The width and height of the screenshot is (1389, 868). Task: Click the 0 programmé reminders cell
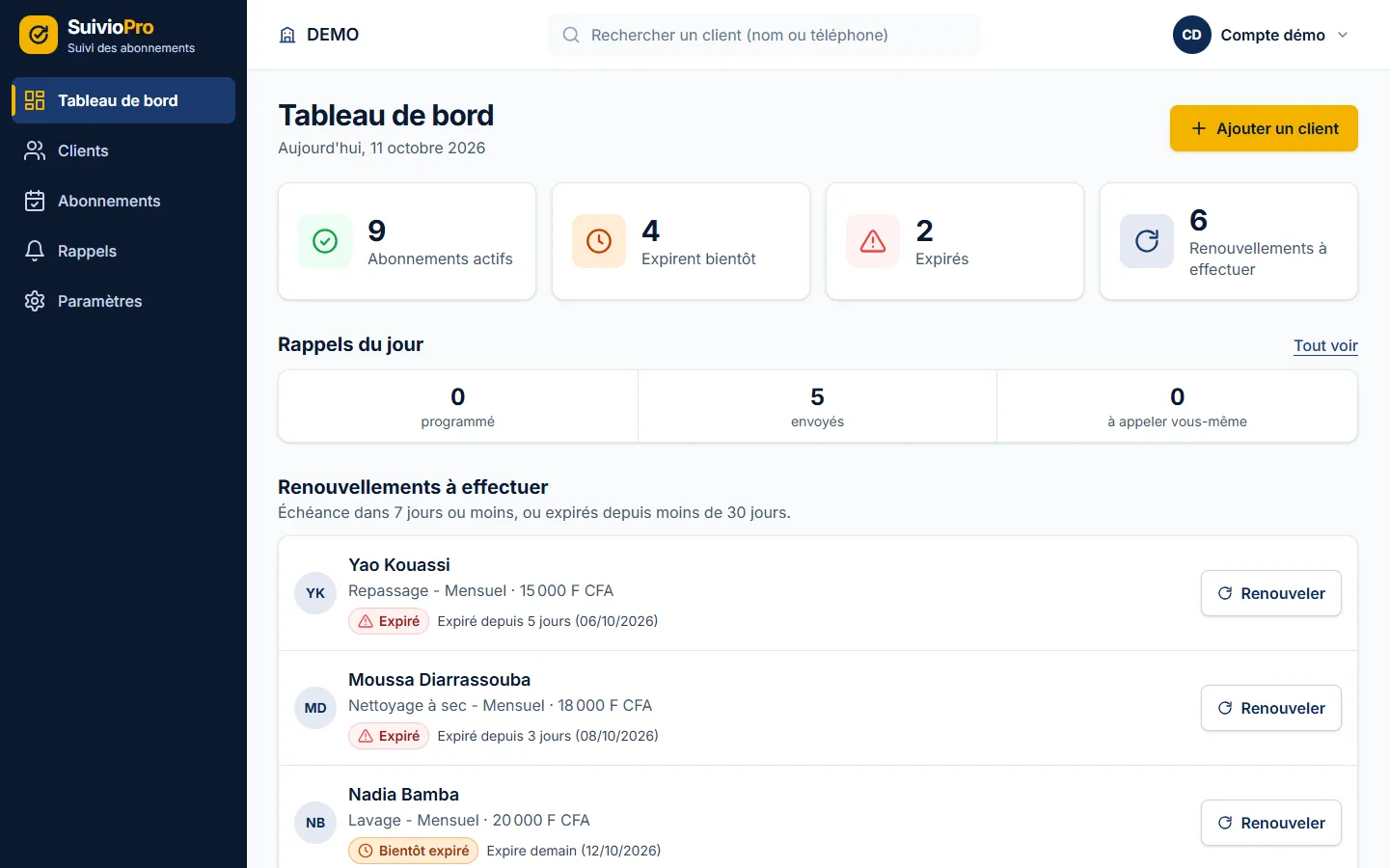tap(458, 407)
